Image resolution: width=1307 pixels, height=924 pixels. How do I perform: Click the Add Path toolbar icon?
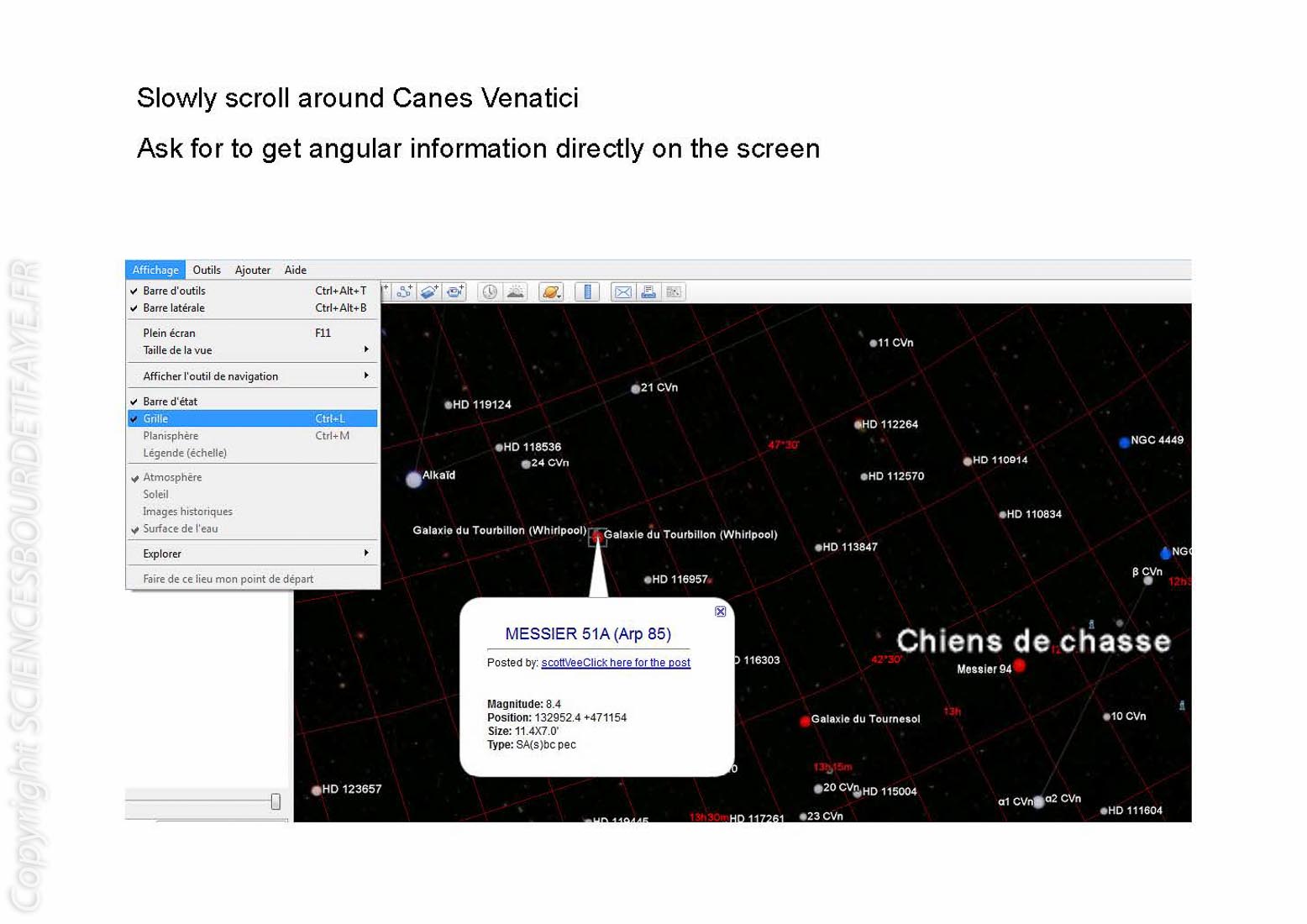tap(404, 291)
